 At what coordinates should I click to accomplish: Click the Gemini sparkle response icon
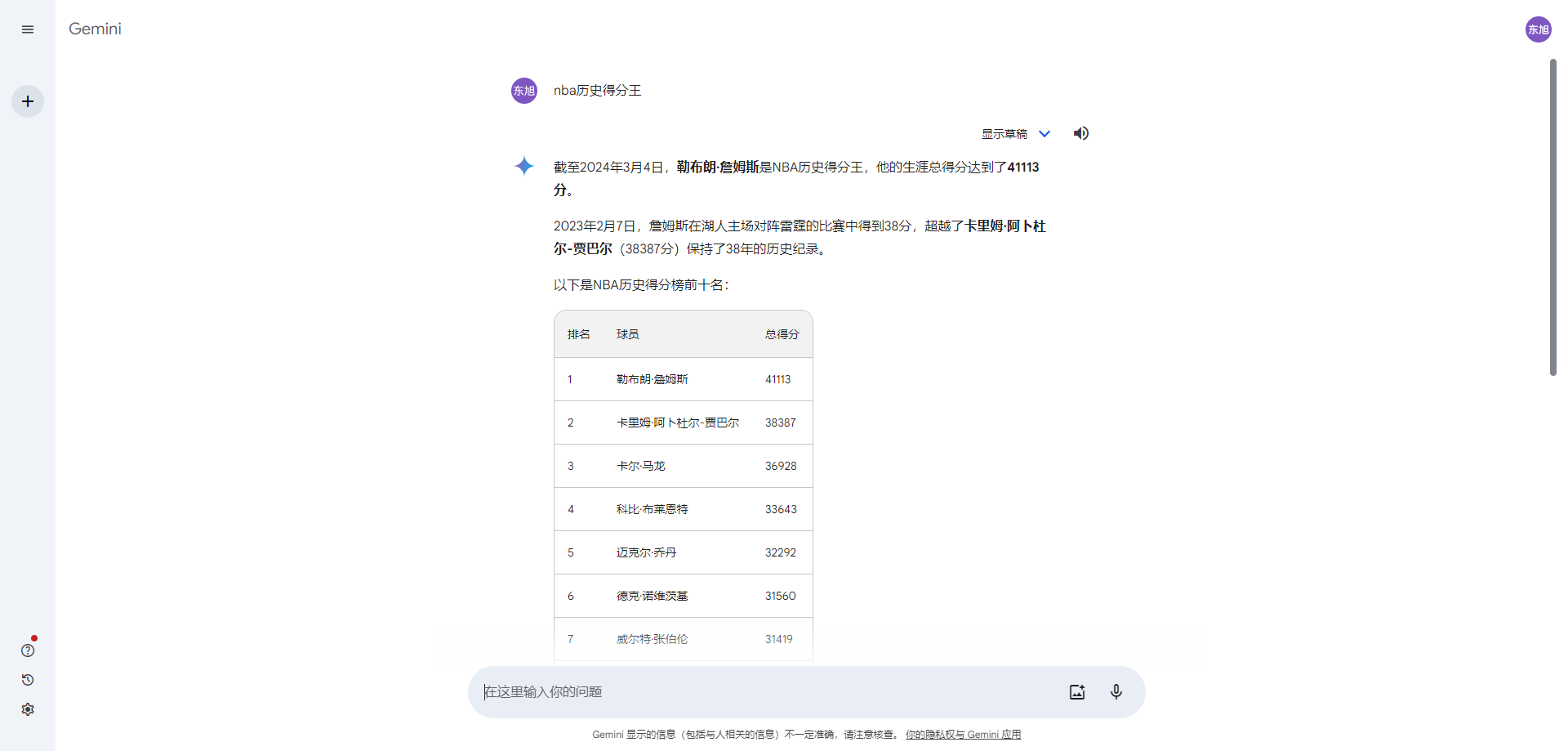524,167
